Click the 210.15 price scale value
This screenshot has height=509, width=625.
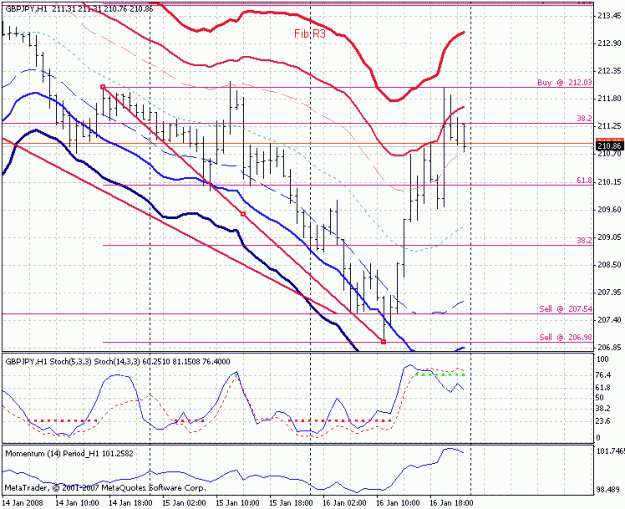pos(609,182)
